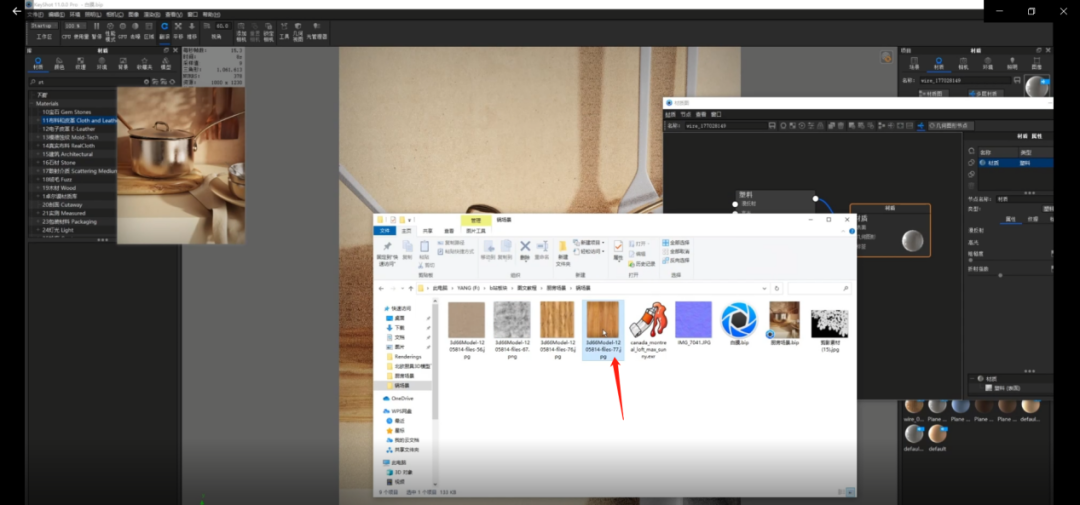This screenshot has height=505, width=1080.
Task: Switch to Favorites tab in Library panel
Action: coord(145,63)
